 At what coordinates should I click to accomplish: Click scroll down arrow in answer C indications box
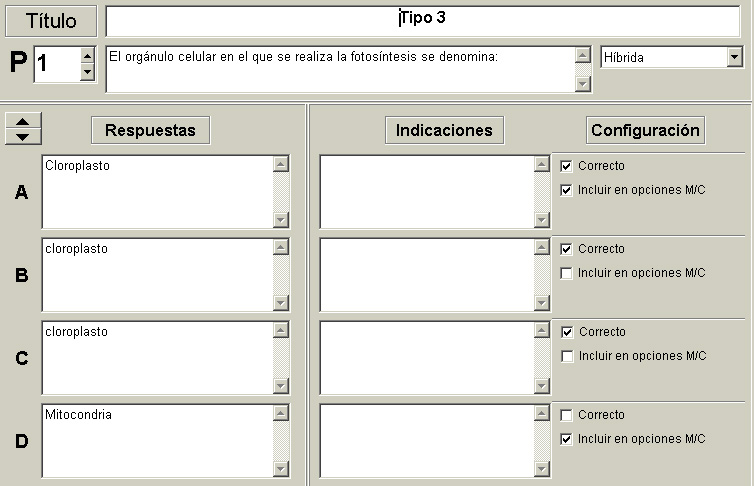(x=541, y=386)
